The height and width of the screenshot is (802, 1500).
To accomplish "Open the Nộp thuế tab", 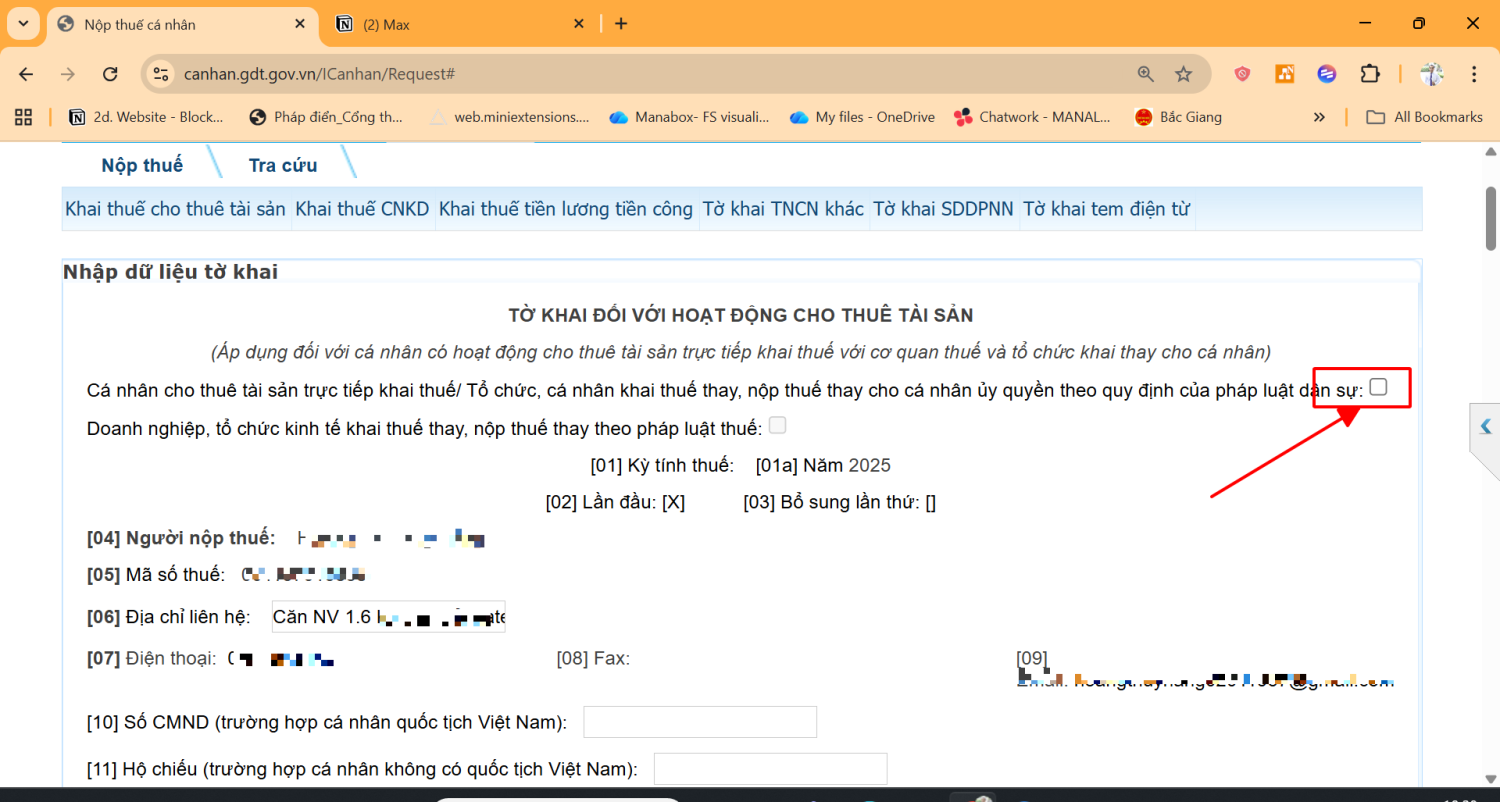I will 142,165.
